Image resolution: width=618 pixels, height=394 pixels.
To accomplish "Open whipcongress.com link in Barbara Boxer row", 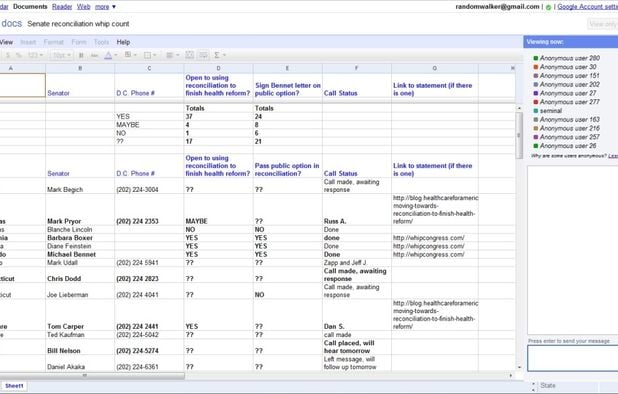I will [428, 238].
